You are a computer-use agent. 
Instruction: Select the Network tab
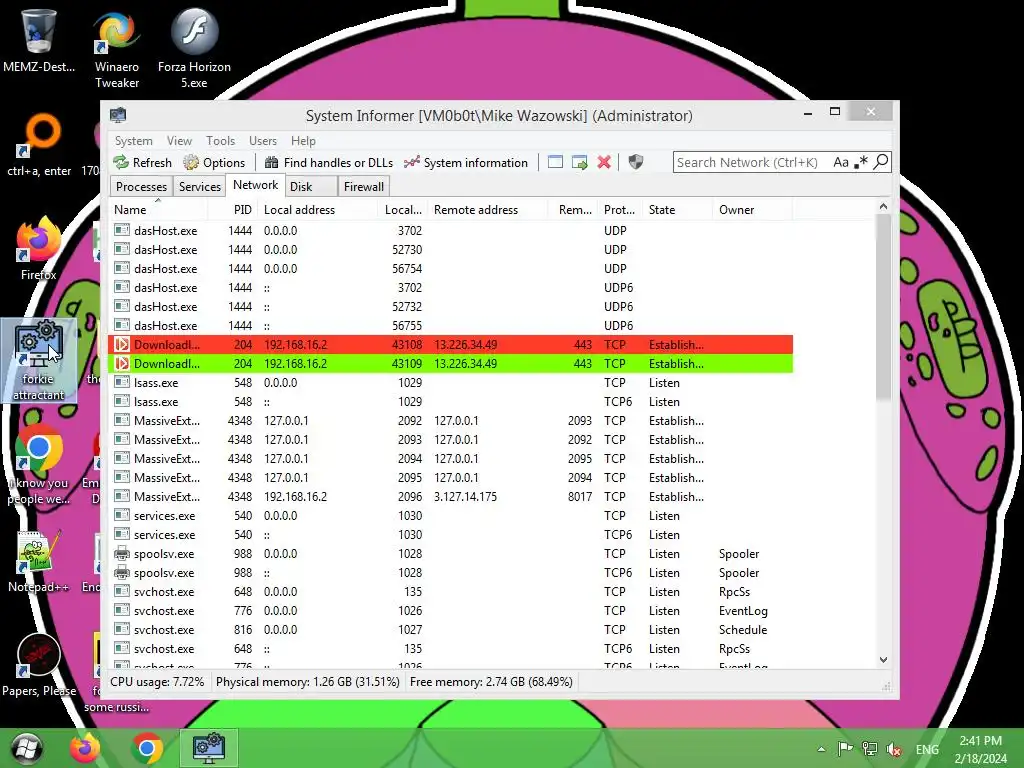(x=255, y=185)
